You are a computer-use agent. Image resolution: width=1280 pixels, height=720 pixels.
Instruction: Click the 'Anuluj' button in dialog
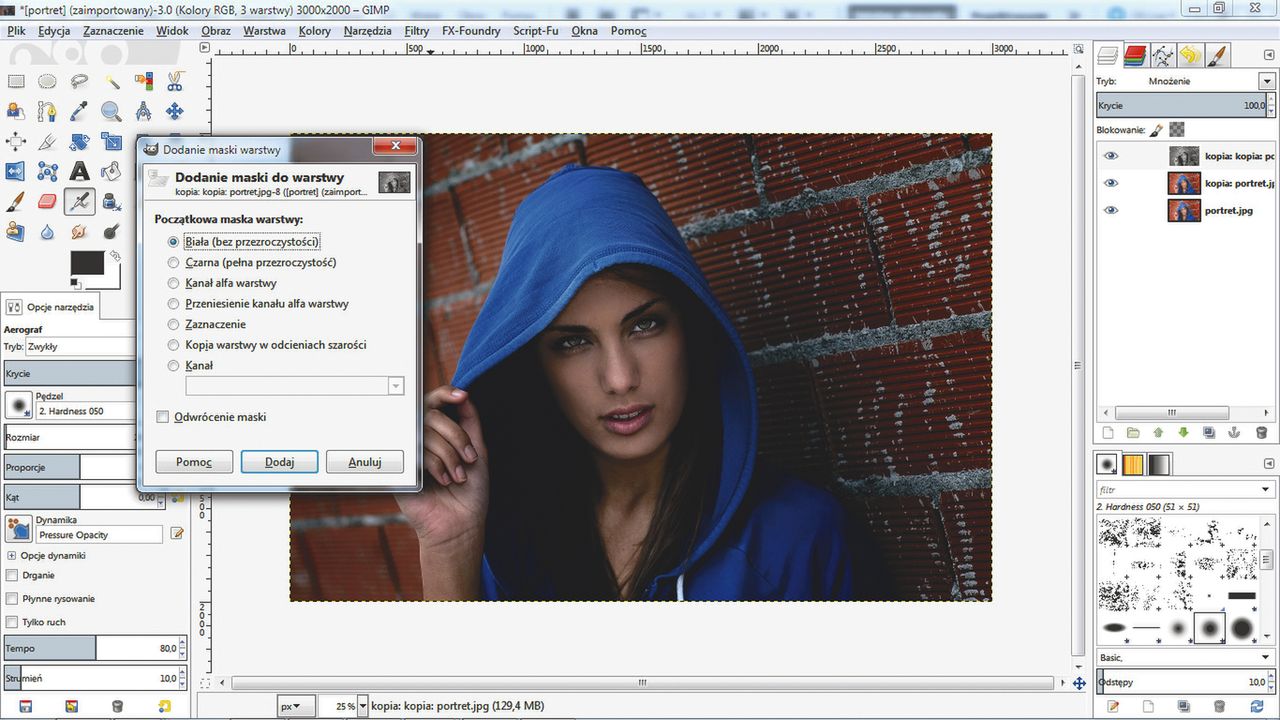pyautogui.click(x=365, y=462)
